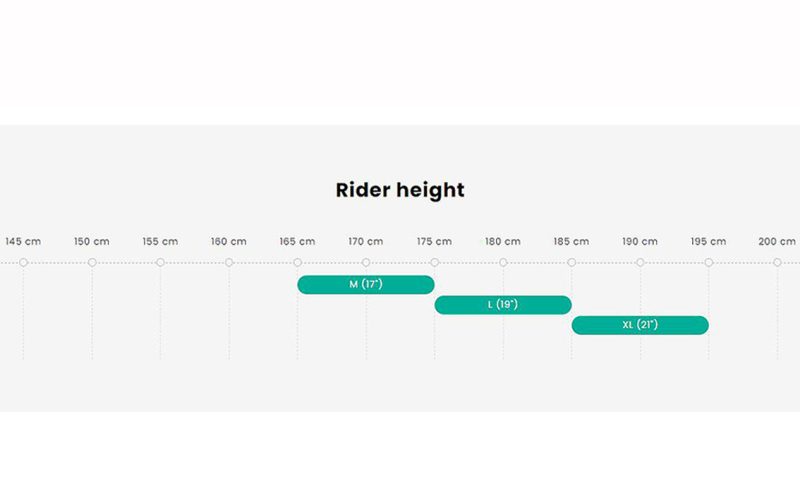Click the 160 cm circle marker

click(x=229, y=262)
